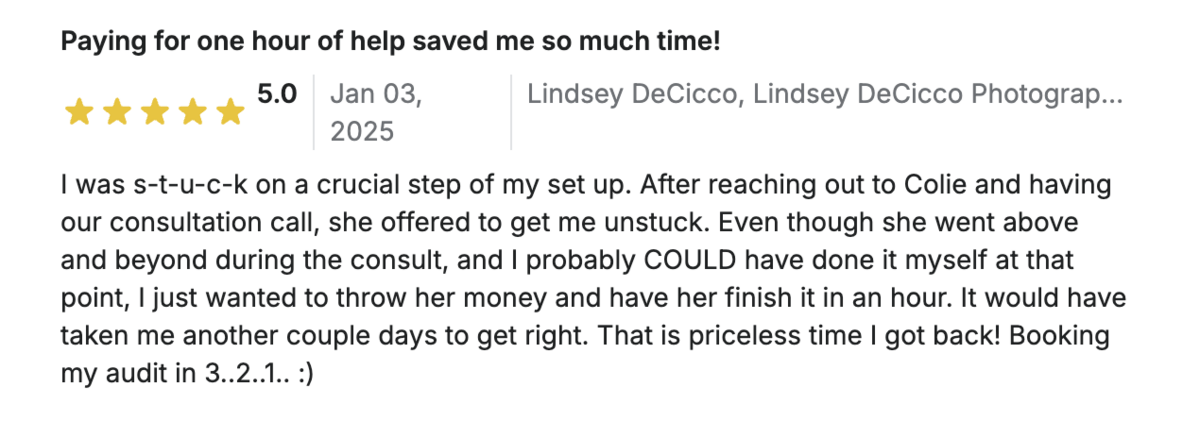Click the 2025 year text
This screenshot has width=1200, height=421.
tap(361, 131)
